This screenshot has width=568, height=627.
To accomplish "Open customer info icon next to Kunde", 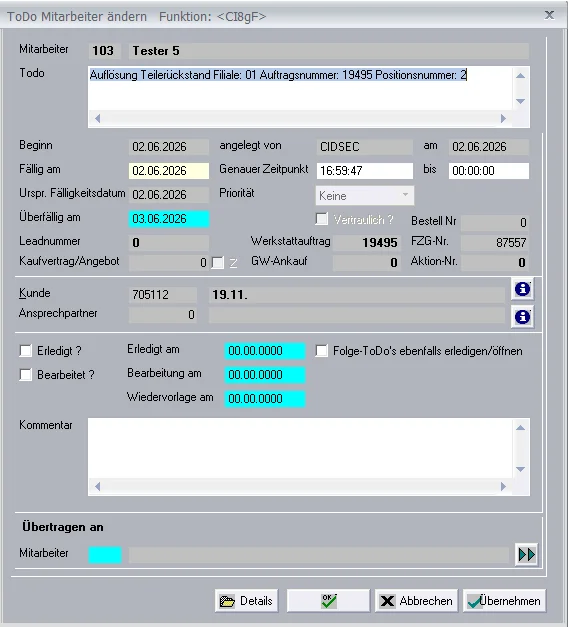I will [x=522, y=289].
